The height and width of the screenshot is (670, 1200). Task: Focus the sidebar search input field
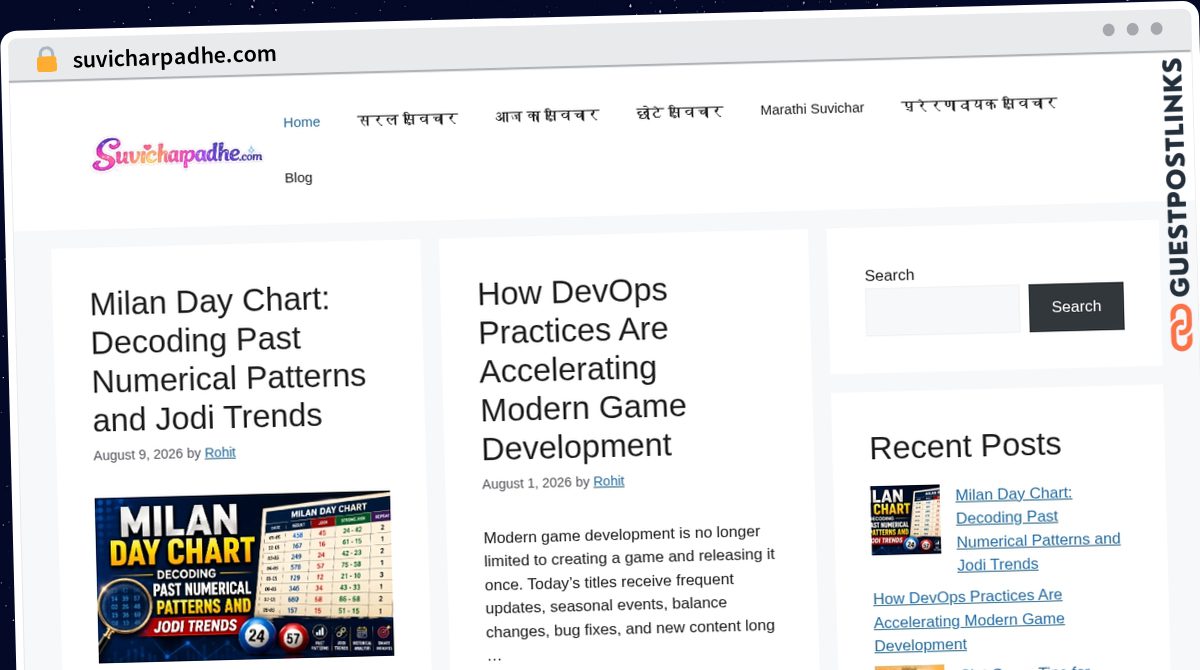[943, 309]
